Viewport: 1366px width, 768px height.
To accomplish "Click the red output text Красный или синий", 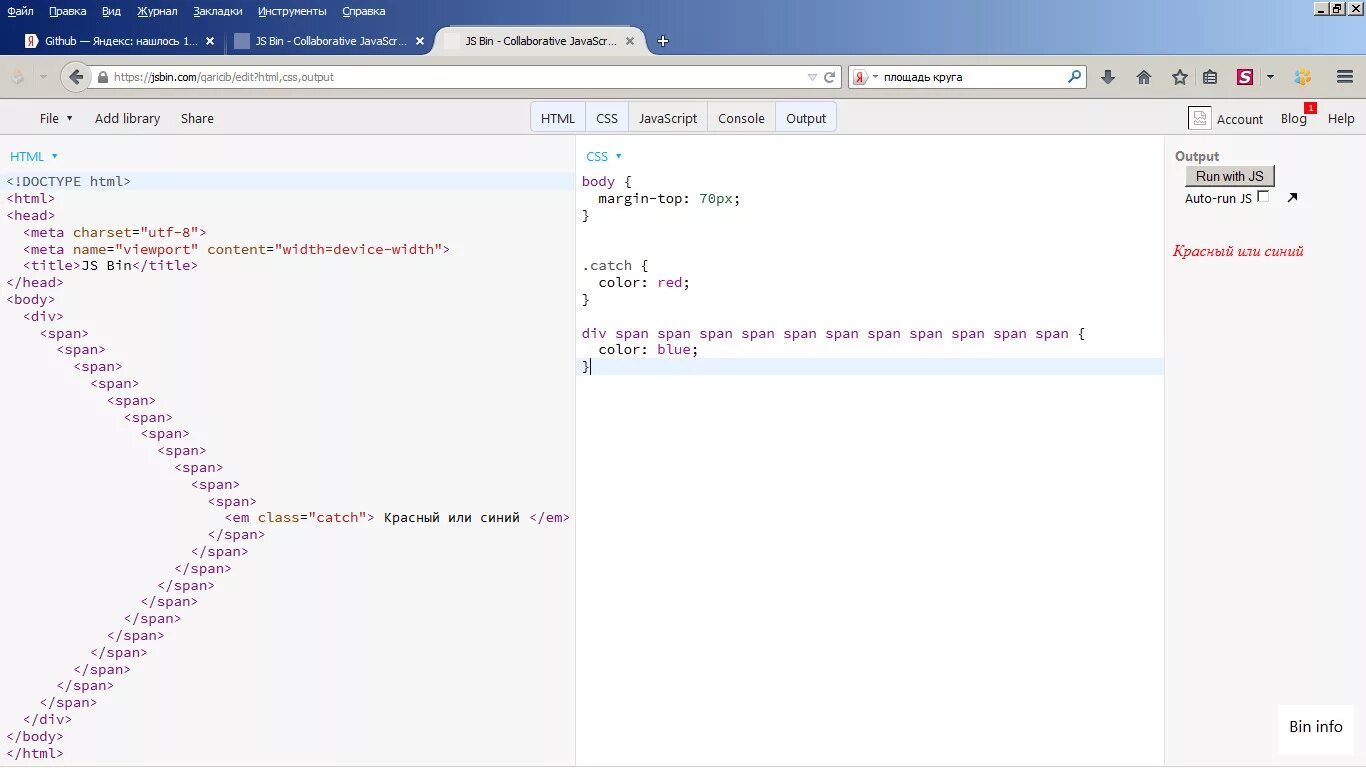I will [x=1238, y=251].
